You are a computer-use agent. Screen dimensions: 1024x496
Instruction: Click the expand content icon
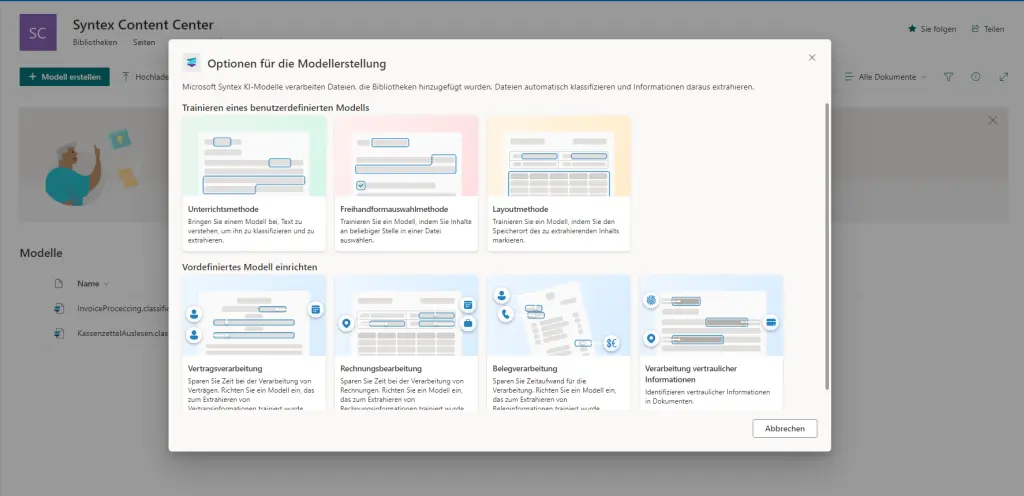click(x=1004, y=77)
